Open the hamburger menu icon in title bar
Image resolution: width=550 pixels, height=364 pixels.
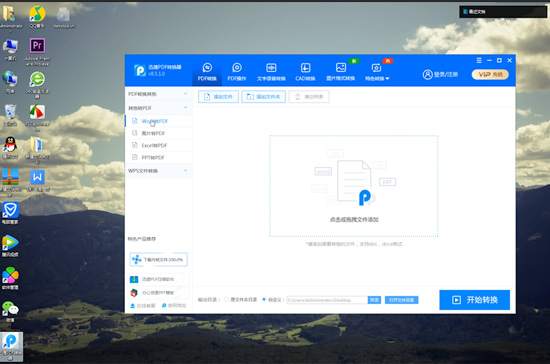tap(479, 60)
